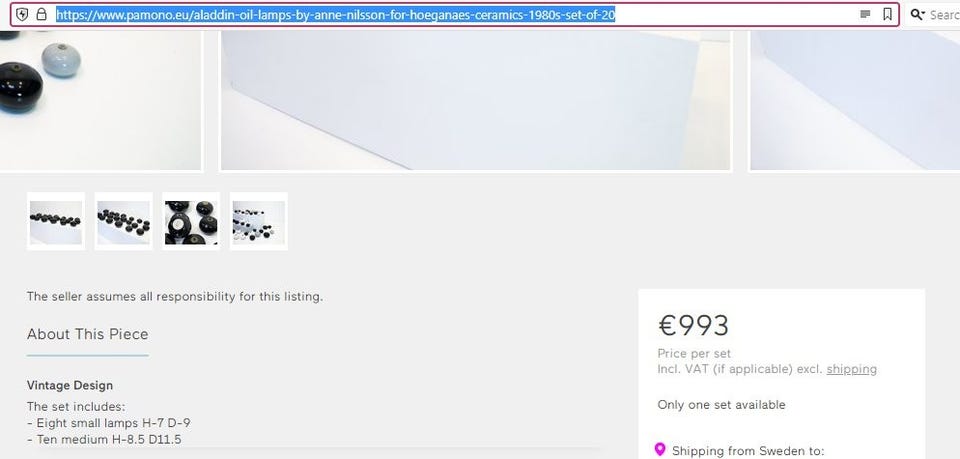The height and width of the screenshot is (459, 960).
Task: Select the third close-up black lamps thumbnail
Action: click(191, 222)
